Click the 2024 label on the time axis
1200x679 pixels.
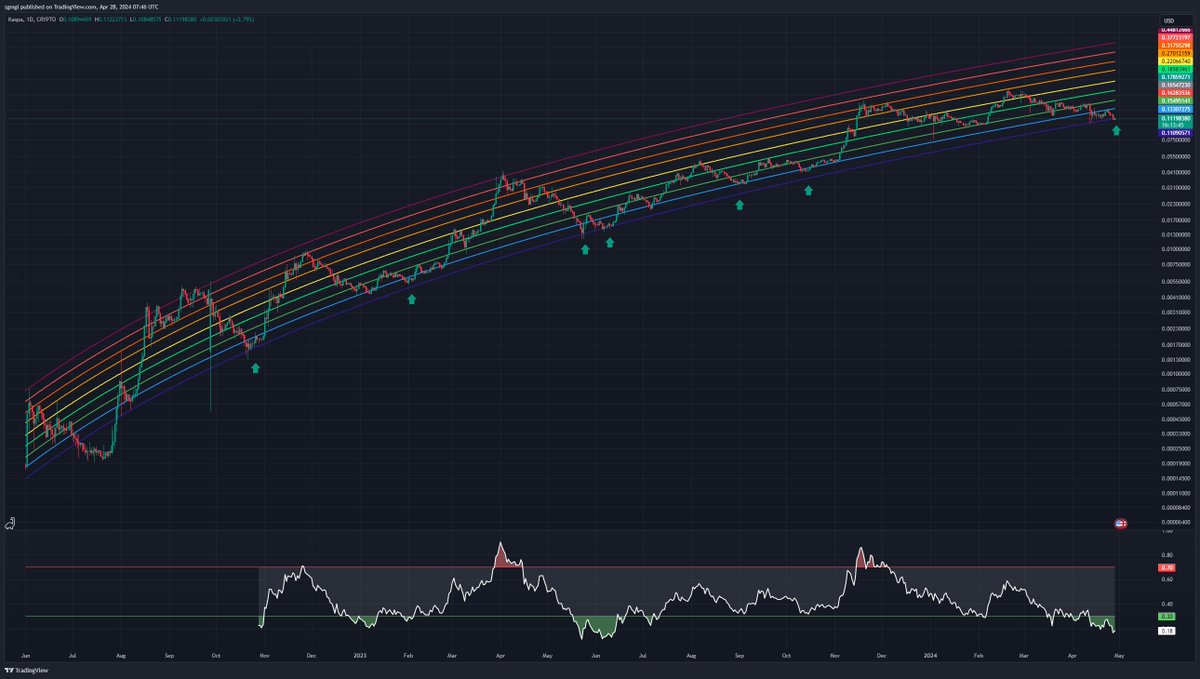930,654
